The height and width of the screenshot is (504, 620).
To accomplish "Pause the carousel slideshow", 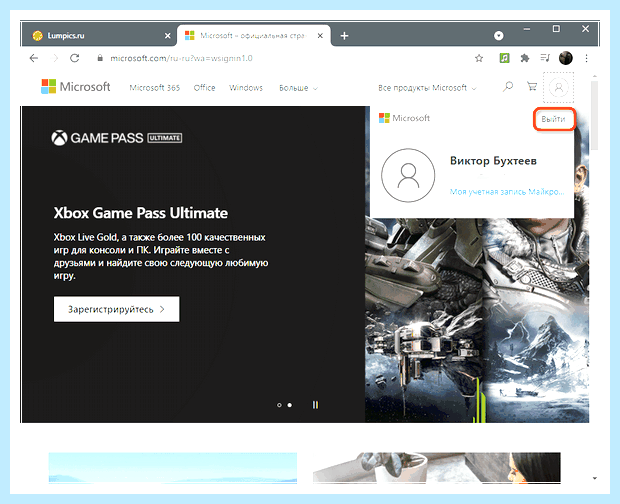I will [315, 405].
